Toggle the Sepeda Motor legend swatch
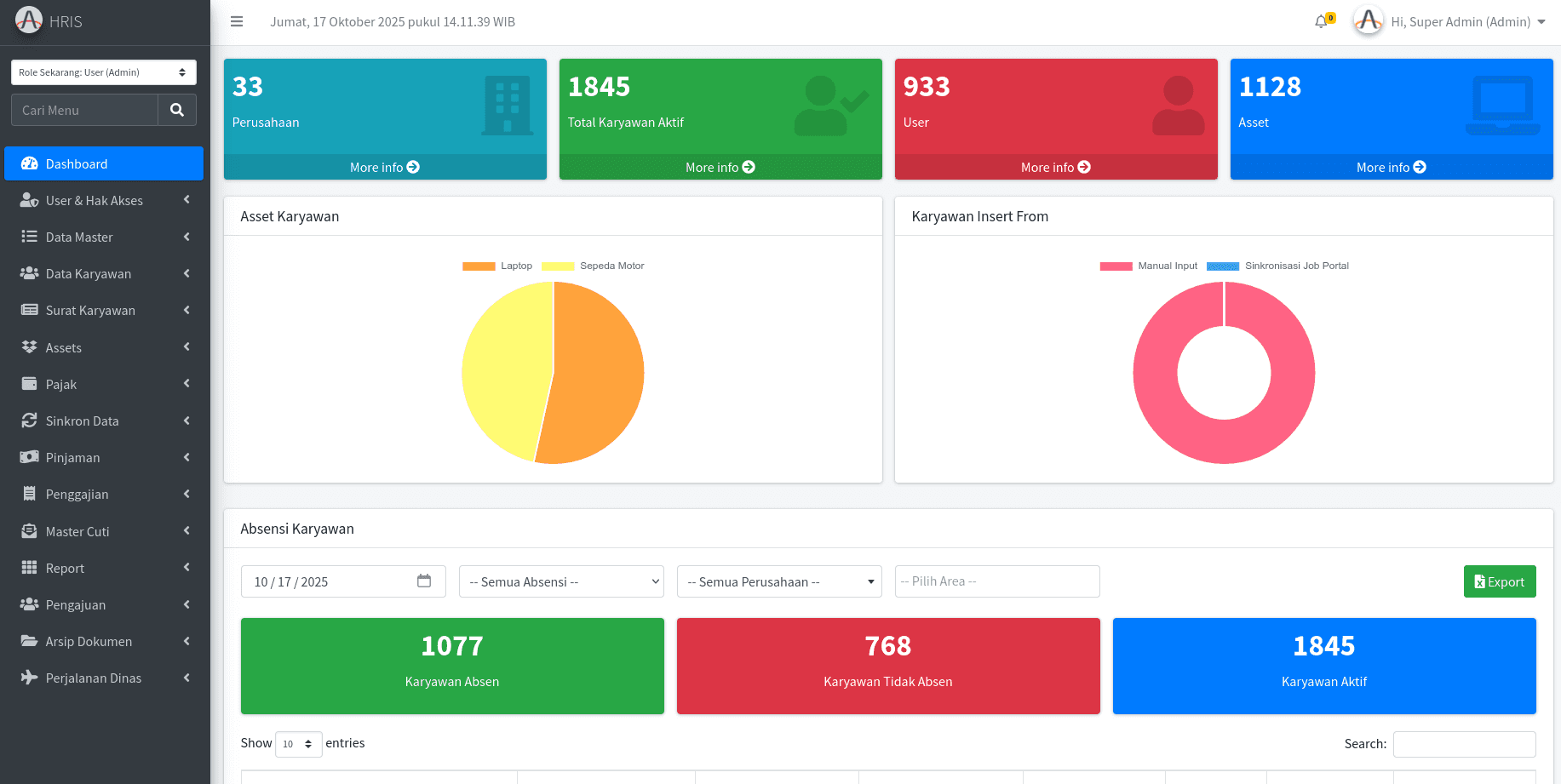This screenshot has height=784, width=1561. tap(558, 266)
